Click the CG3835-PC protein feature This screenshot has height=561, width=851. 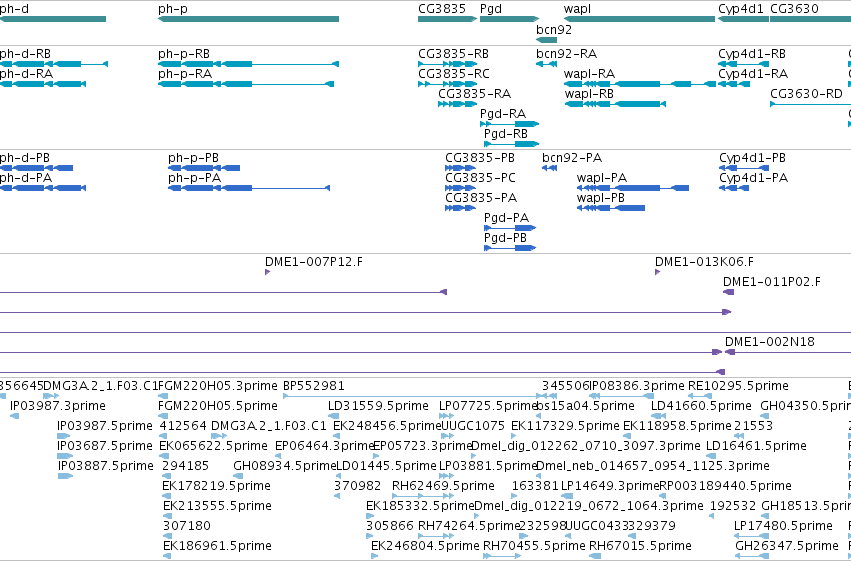460,188
